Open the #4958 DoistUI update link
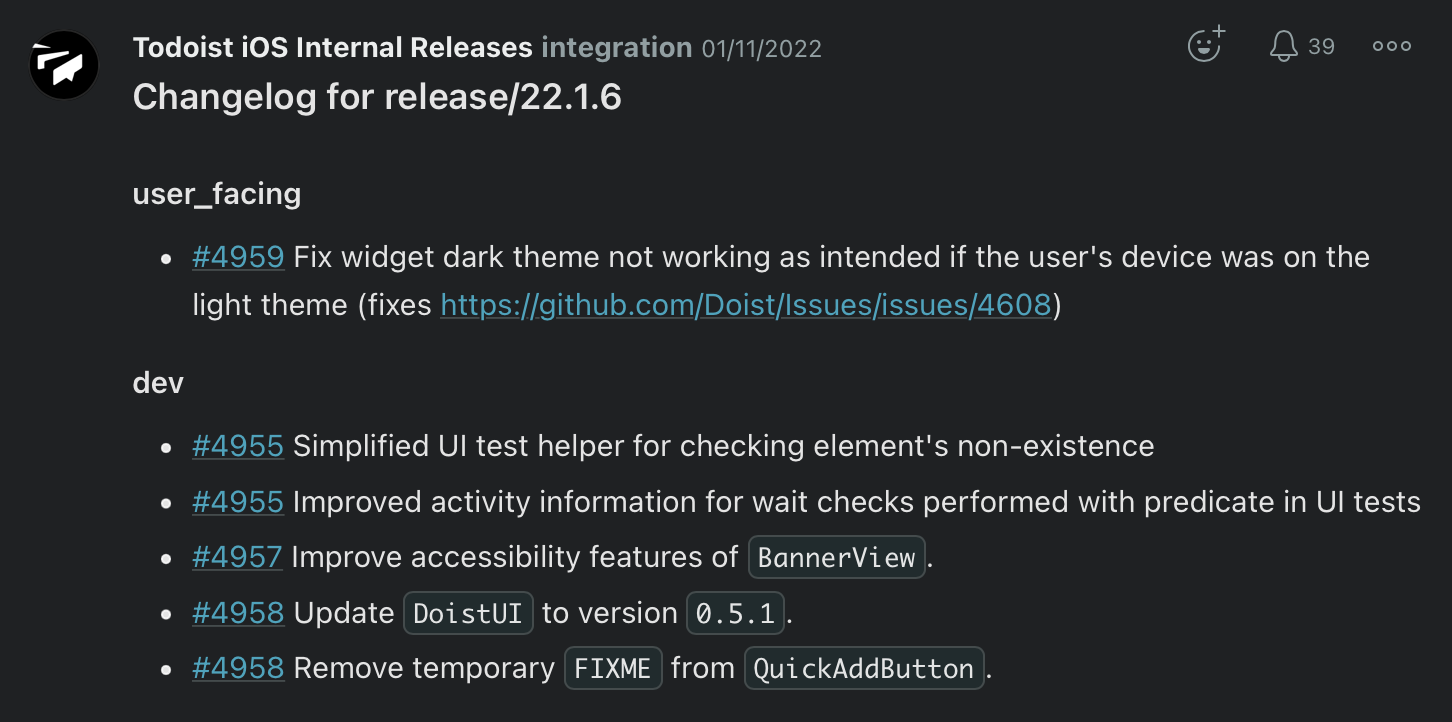1452x722 pixels. pyautogui.click(x=238, y=613)
